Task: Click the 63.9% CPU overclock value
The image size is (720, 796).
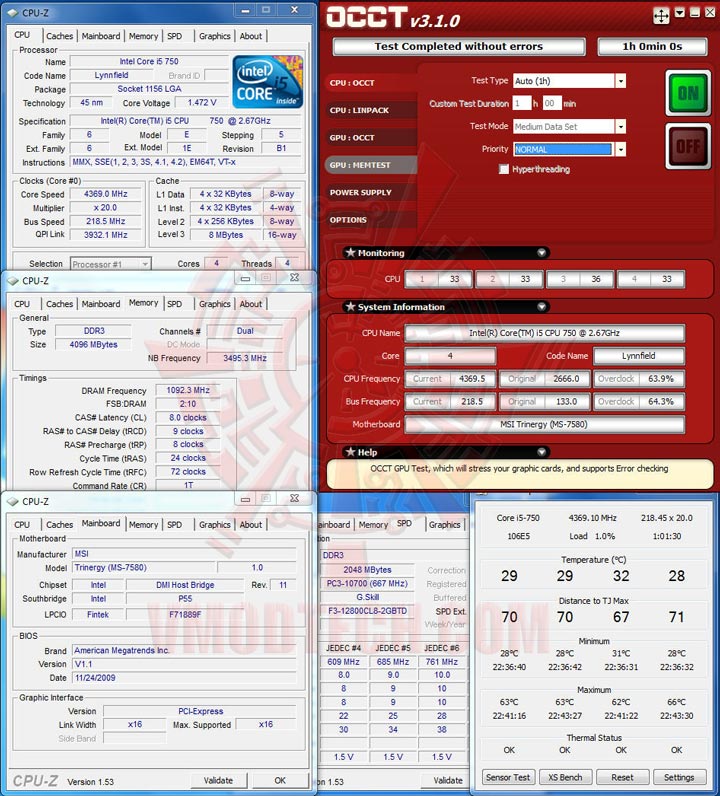Action: point(661,379)
